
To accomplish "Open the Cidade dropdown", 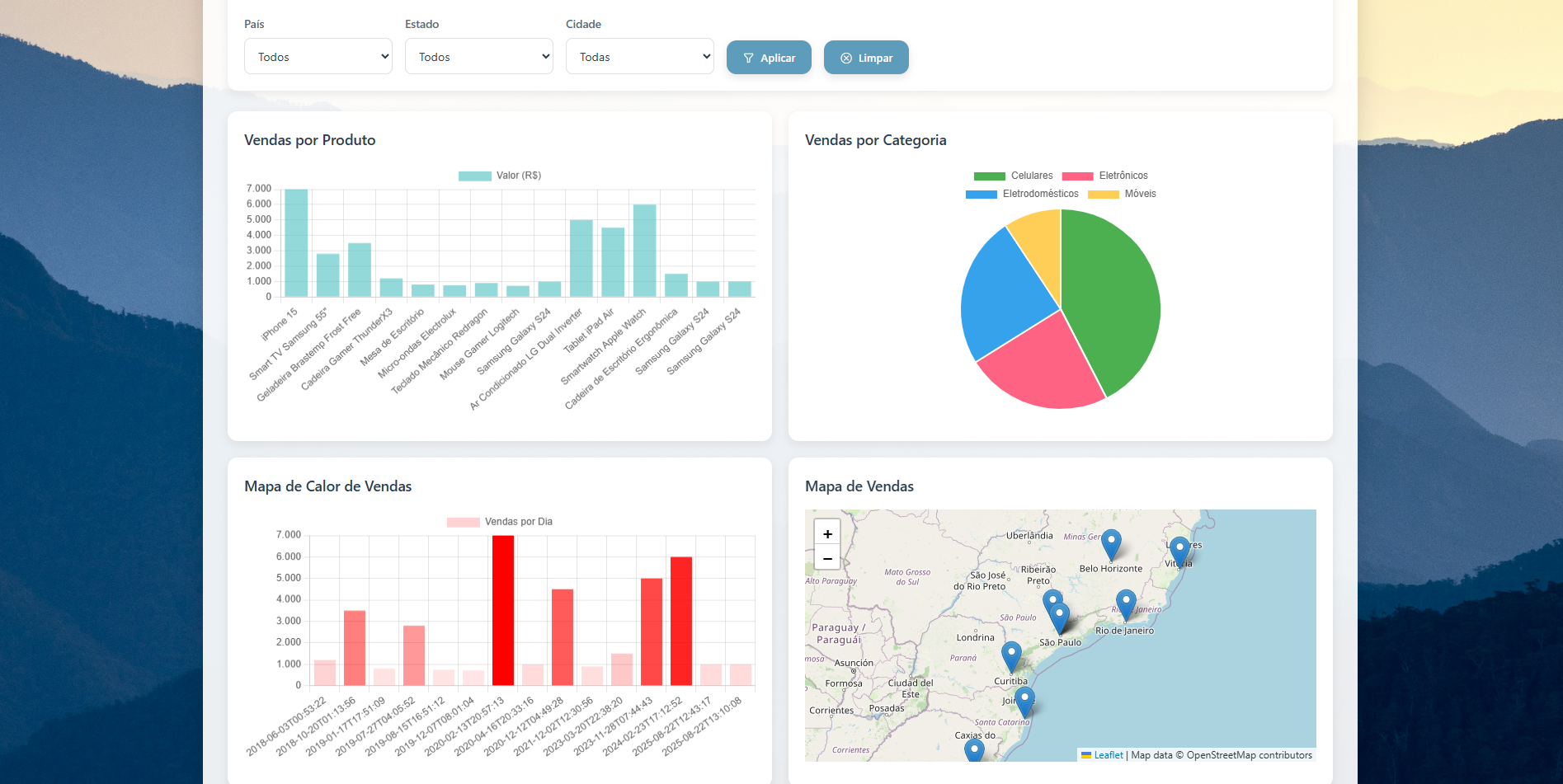I will click(x=639, y=57).
